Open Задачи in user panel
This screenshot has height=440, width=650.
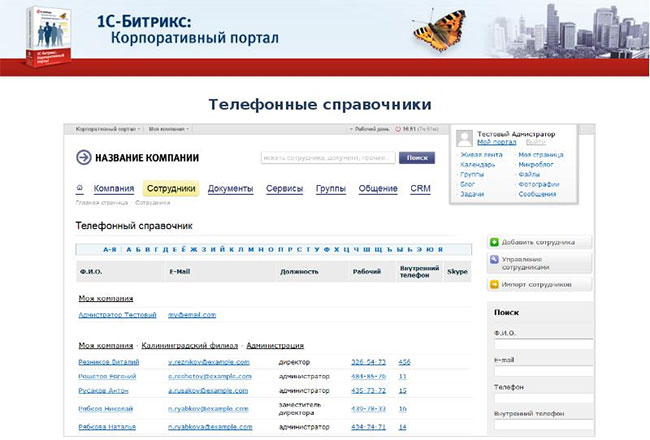(x=472, y=194)
